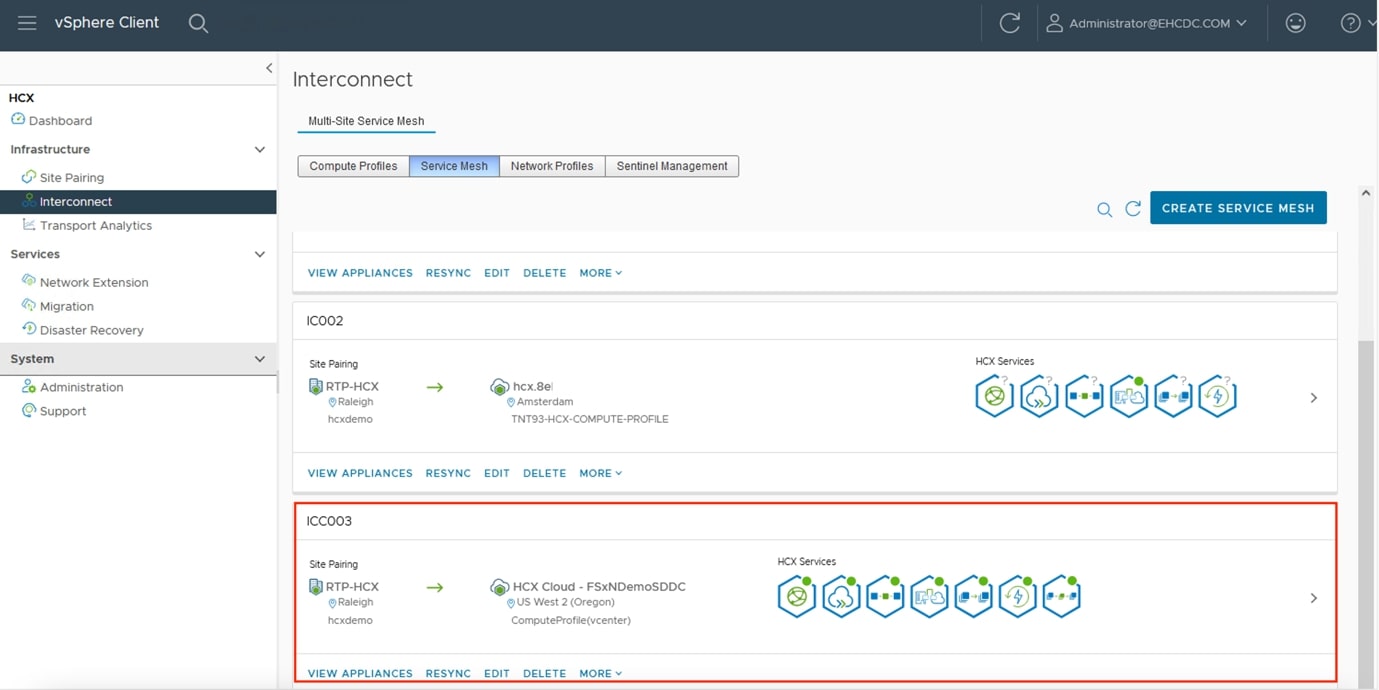Click the service mesh search icon
Viewport: 1379px width, 690px height.
(1104, 209)
